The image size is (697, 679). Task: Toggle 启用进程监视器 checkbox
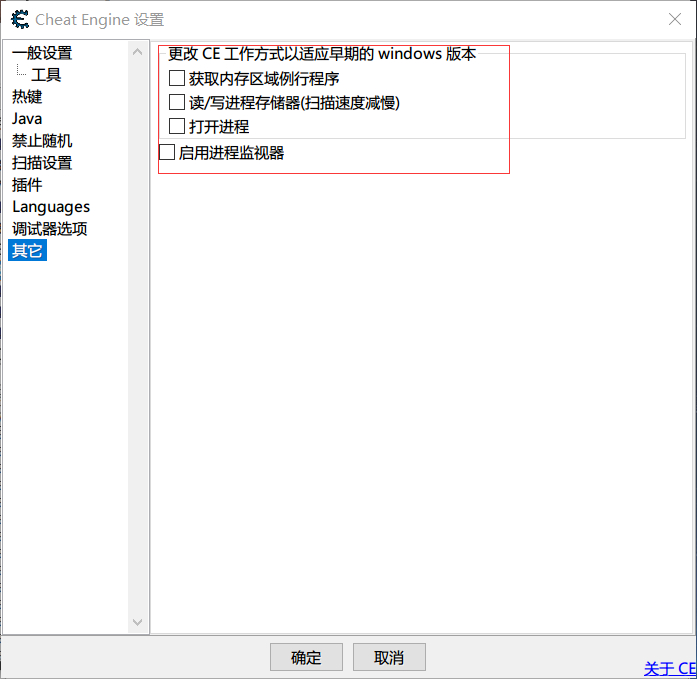tap(167, 152)
